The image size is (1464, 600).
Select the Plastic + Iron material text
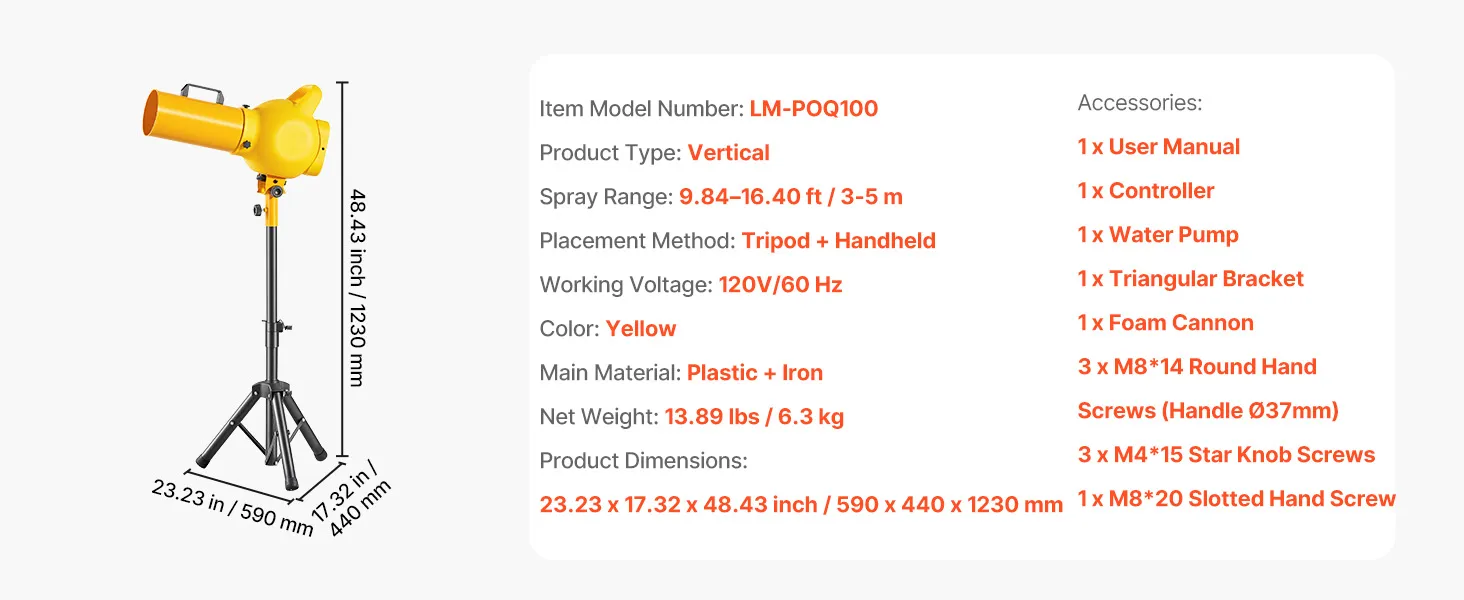pyautogui.click(x=754, y=373)
